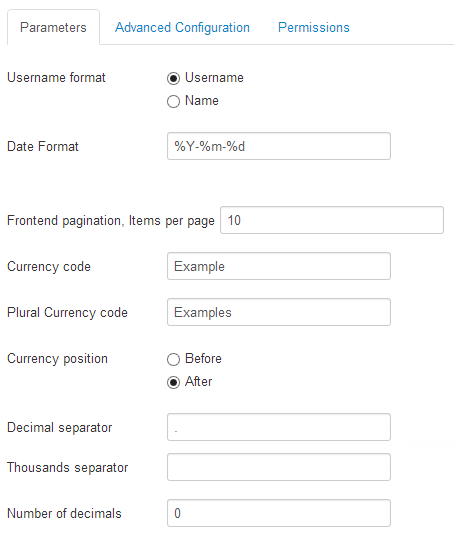Open the Permissions tab
454x540 pixels.
click(314, 28)
